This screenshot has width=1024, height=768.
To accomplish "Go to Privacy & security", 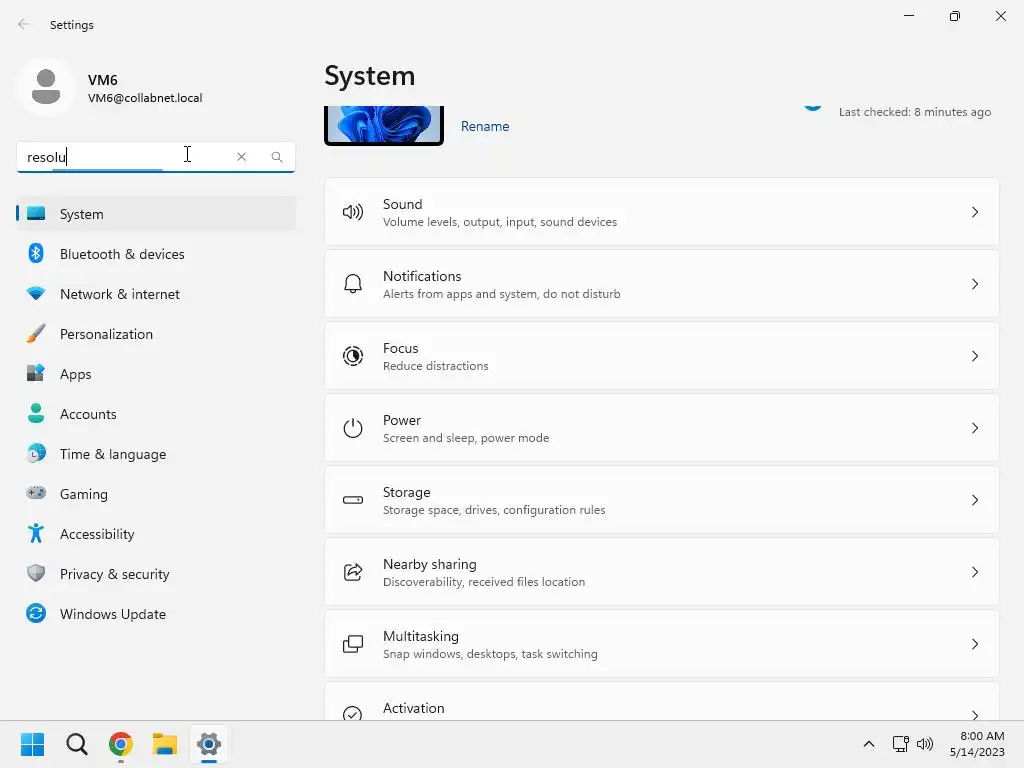I will [x=156, y=574].
